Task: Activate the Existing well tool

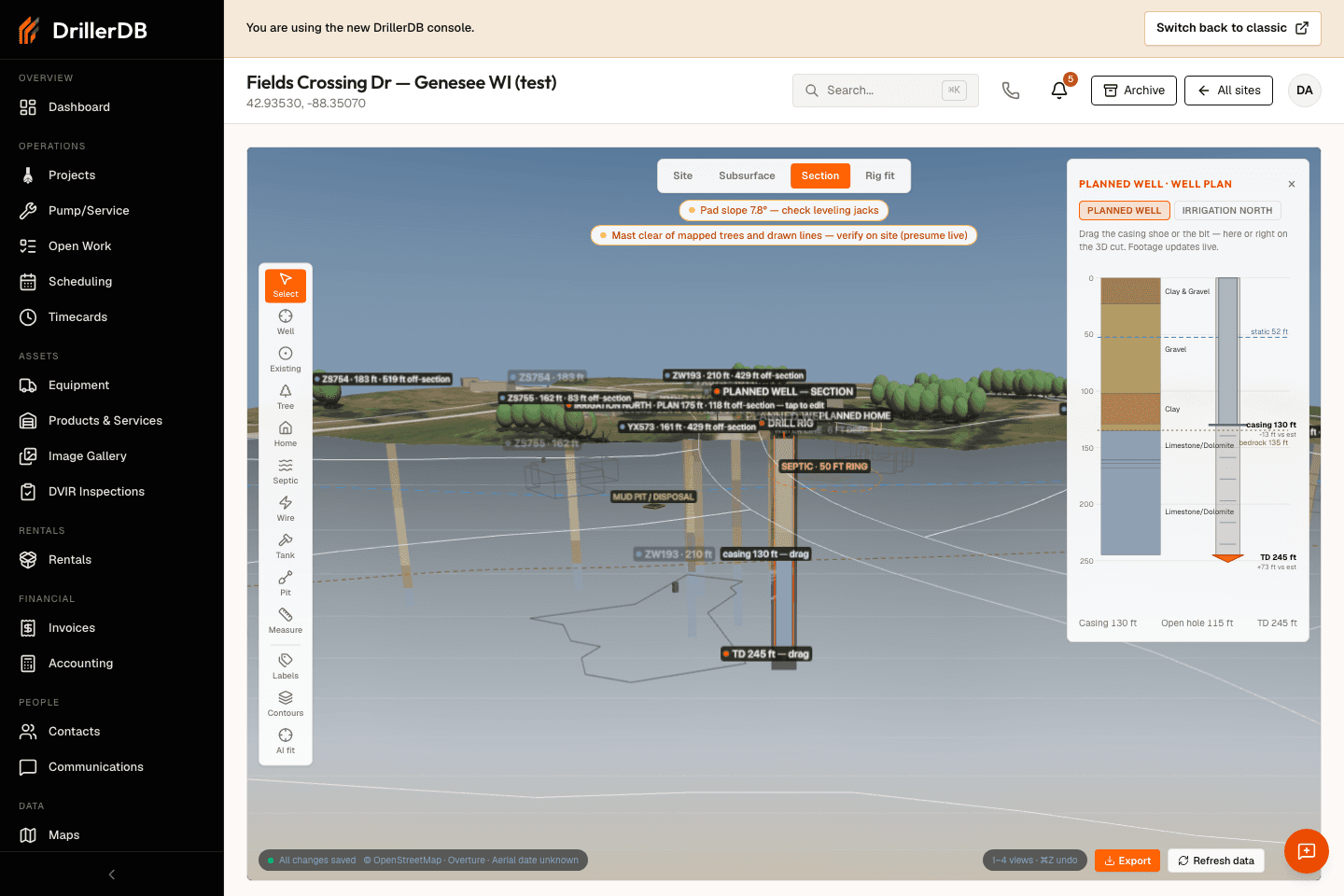Action: [x=286, y=360]
